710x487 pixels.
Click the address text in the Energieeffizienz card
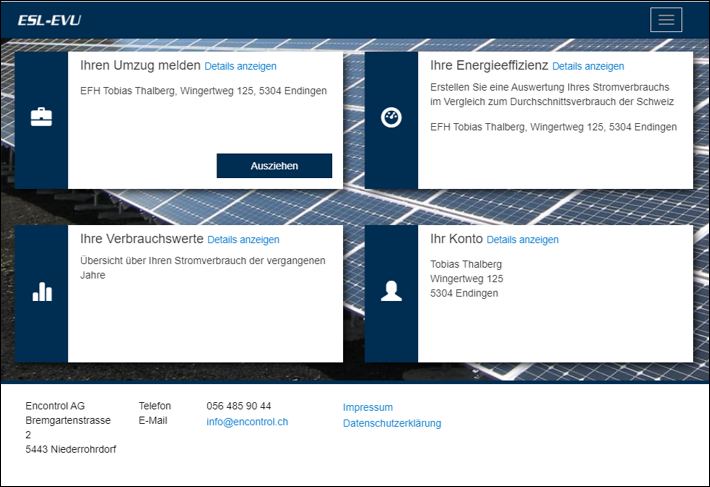[553, 127]
